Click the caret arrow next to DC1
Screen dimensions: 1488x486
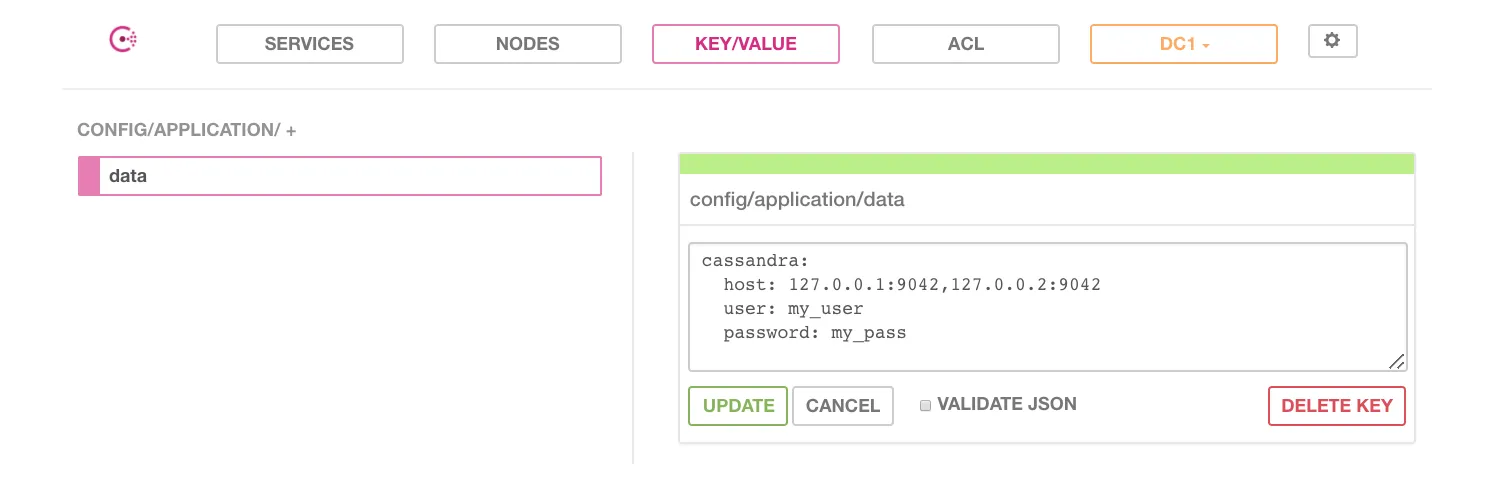coord(1207,46)
